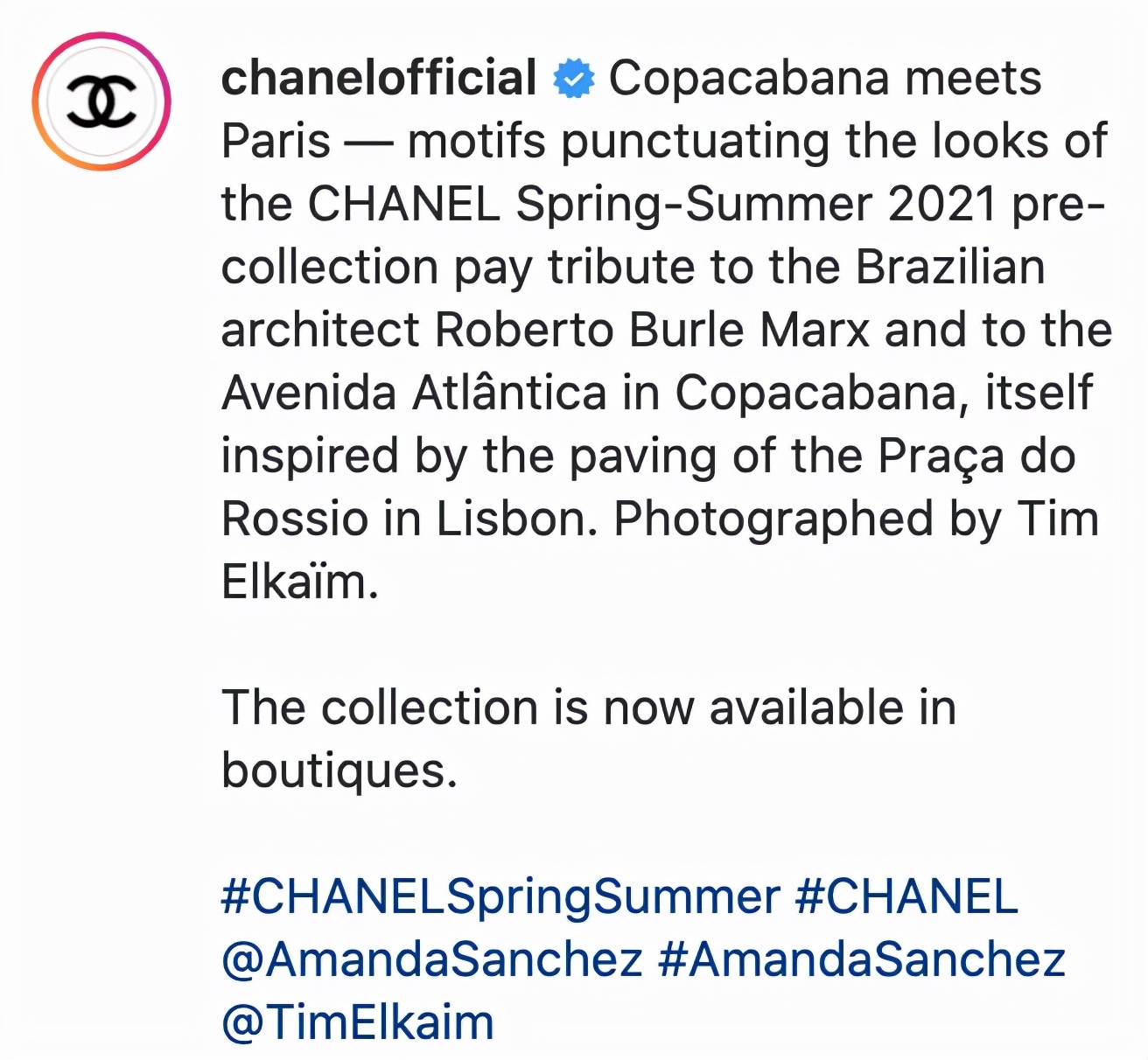This screenshot has width=1148, height=1060.
Task: Click the 'Copacabana meets' opening caption text
Action: tap(824, 79)
